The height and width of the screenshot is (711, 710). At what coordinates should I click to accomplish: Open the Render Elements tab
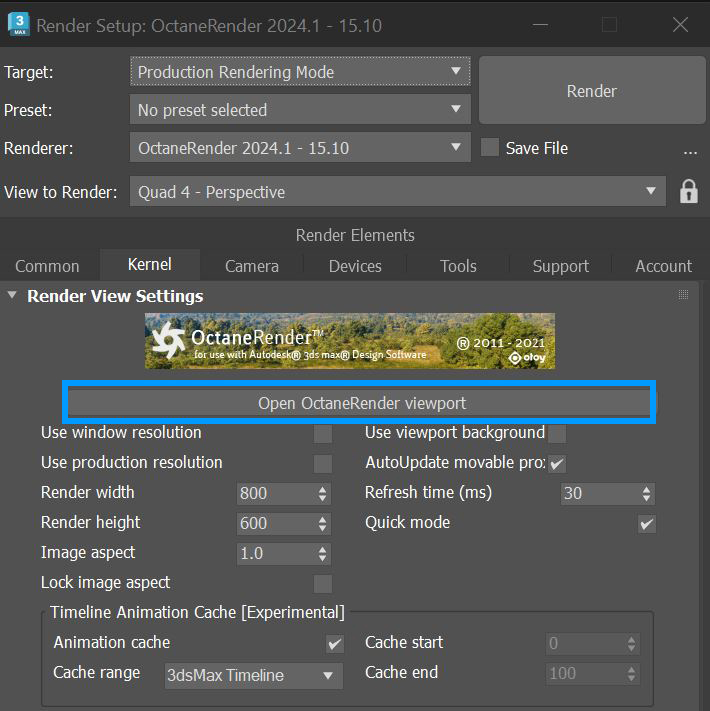coord(355,235)
